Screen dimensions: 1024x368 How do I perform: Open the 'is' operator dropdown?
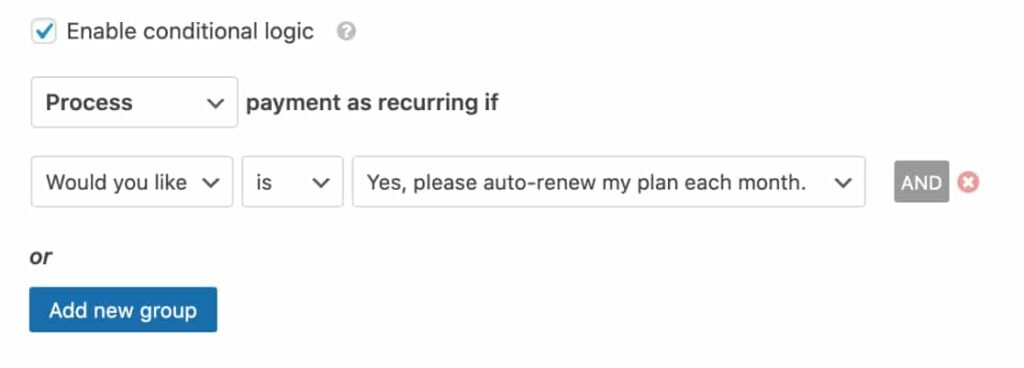293,182
